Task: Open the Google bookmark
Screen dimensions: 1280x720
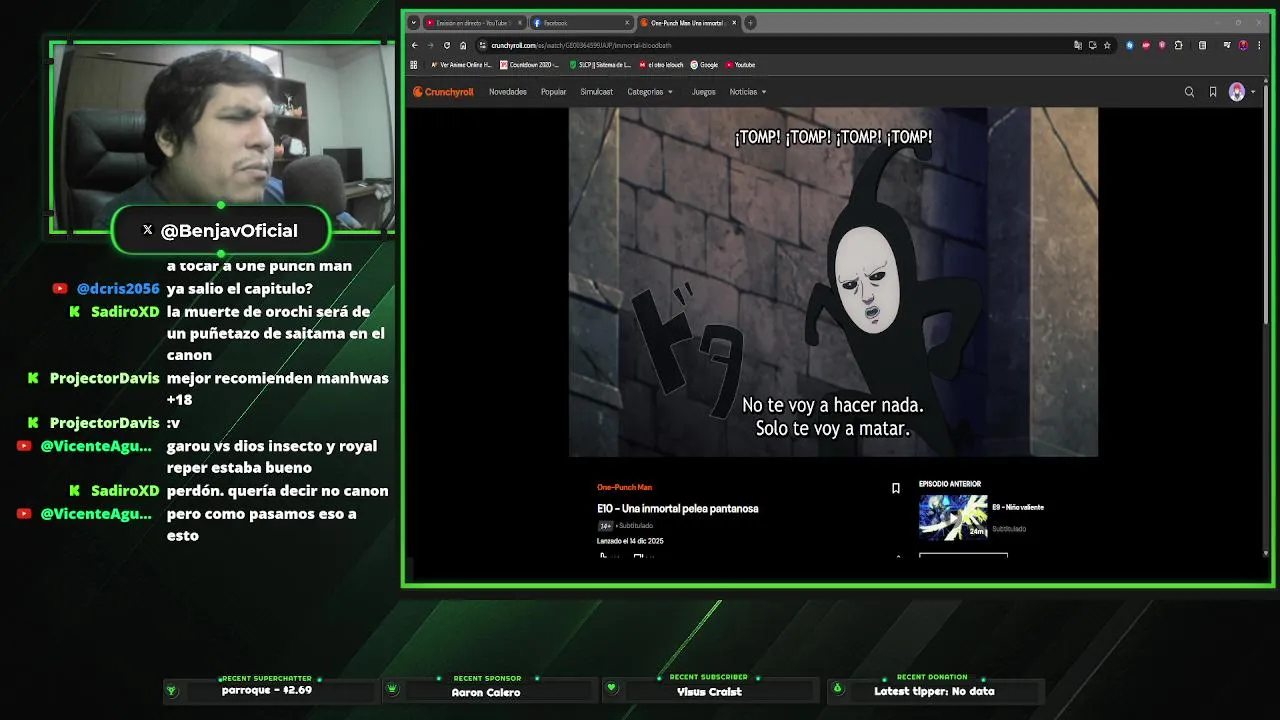Action: coord(704,65)
